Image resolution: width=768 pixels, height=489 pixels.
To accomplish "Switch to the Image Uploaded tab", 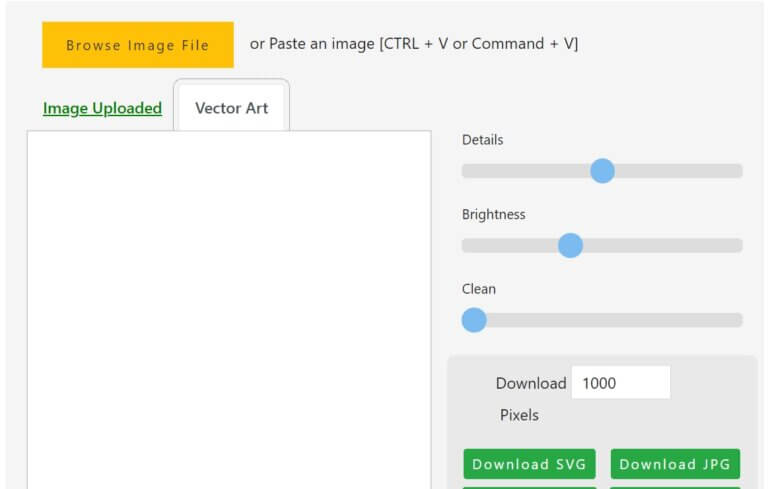I will tap(102, 108).
